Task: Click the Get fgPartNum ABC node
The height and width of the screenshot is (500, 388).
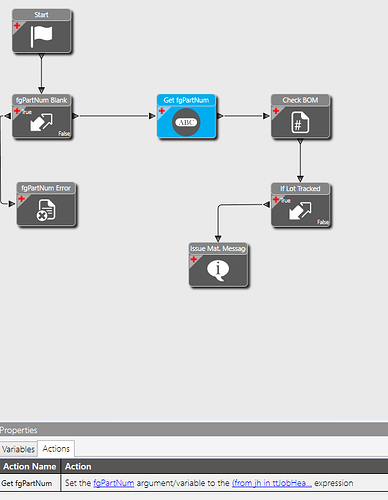Action: pos(186,116)
